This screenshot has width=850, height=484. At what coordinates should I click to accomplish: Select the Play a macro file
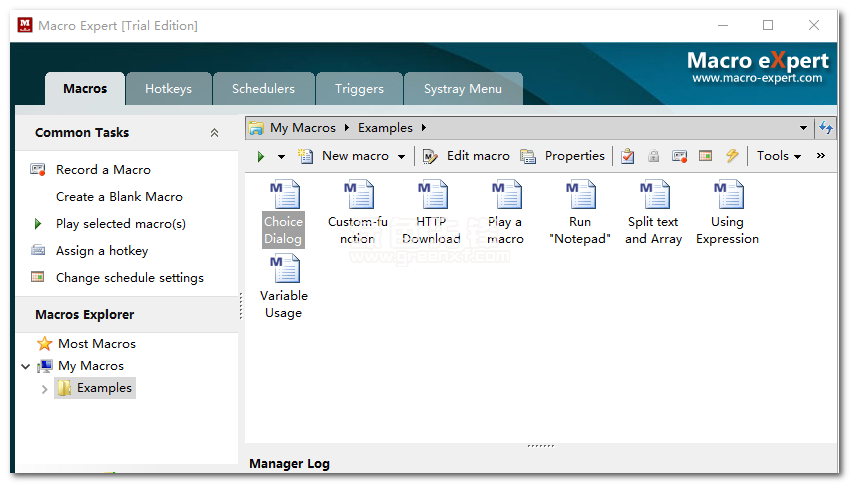coord(505,214)
